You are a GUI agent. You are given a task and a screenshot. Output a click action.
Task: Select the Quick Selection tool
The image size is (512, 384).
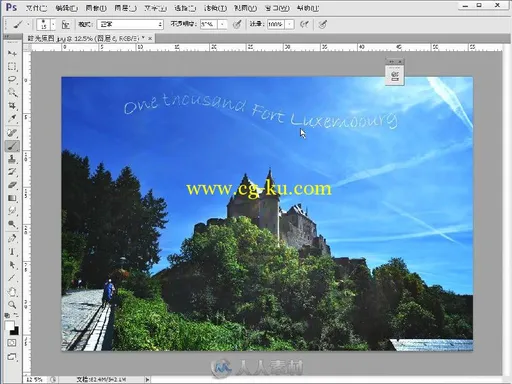[x=12, y=92]
